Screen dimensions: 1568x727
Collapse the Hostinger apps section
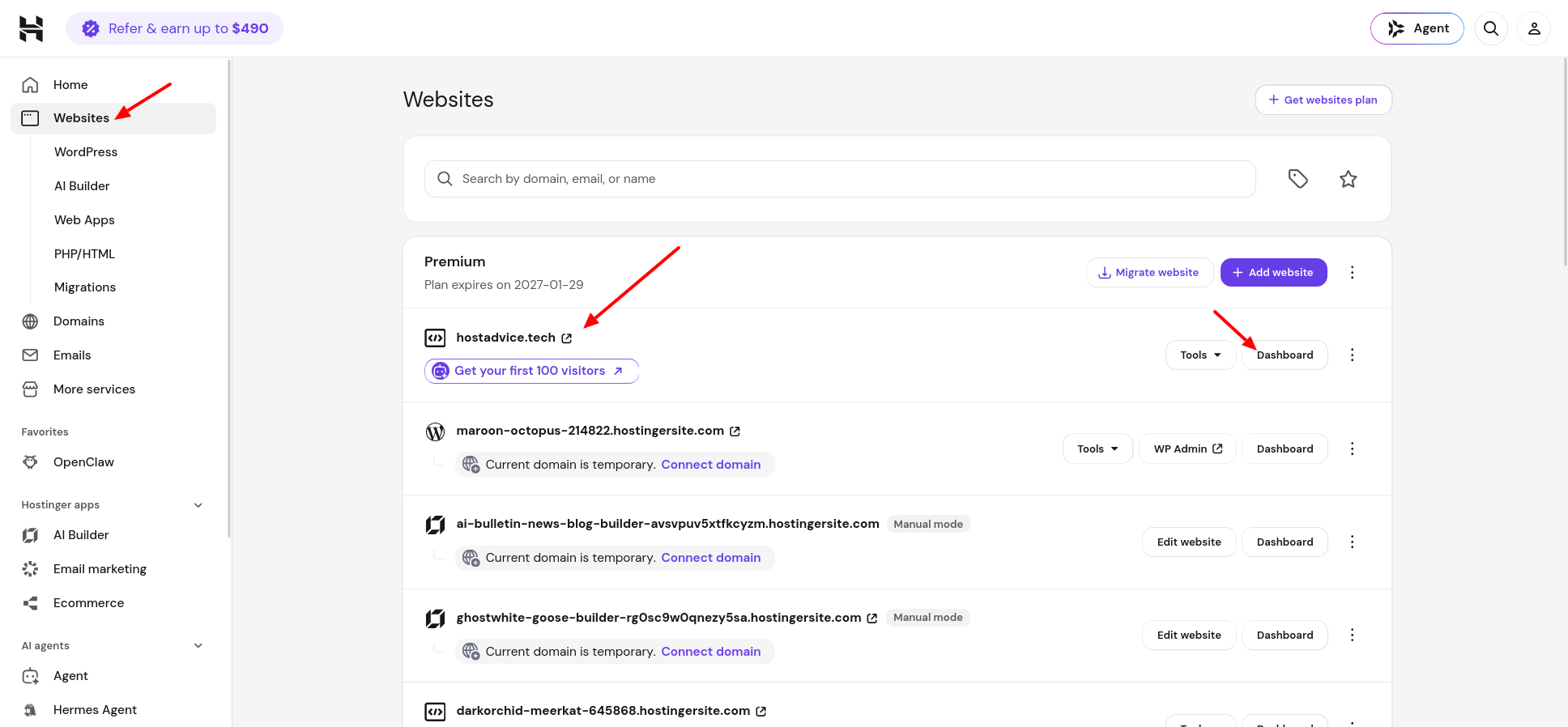(x=198, y=505)
